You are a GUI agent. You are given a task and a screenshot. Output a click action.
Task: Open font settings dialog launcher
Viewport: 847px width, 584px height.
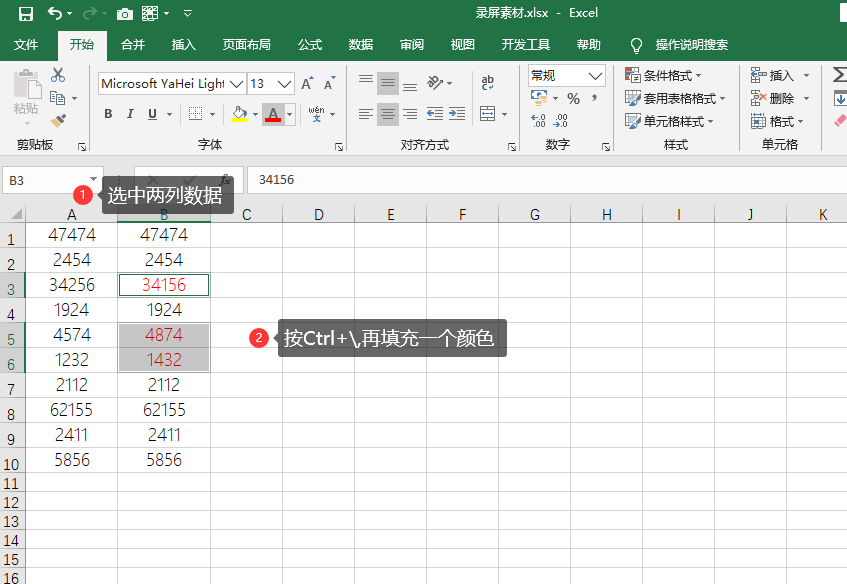(339, 146)
